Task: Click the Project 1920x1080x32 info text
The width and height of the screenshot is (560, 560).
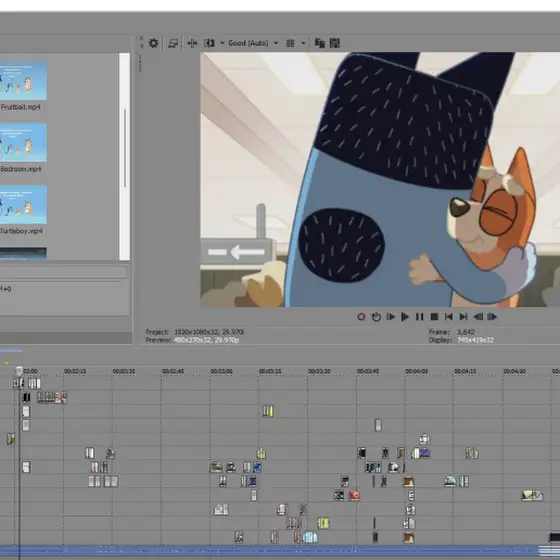Action: [195, 332]
